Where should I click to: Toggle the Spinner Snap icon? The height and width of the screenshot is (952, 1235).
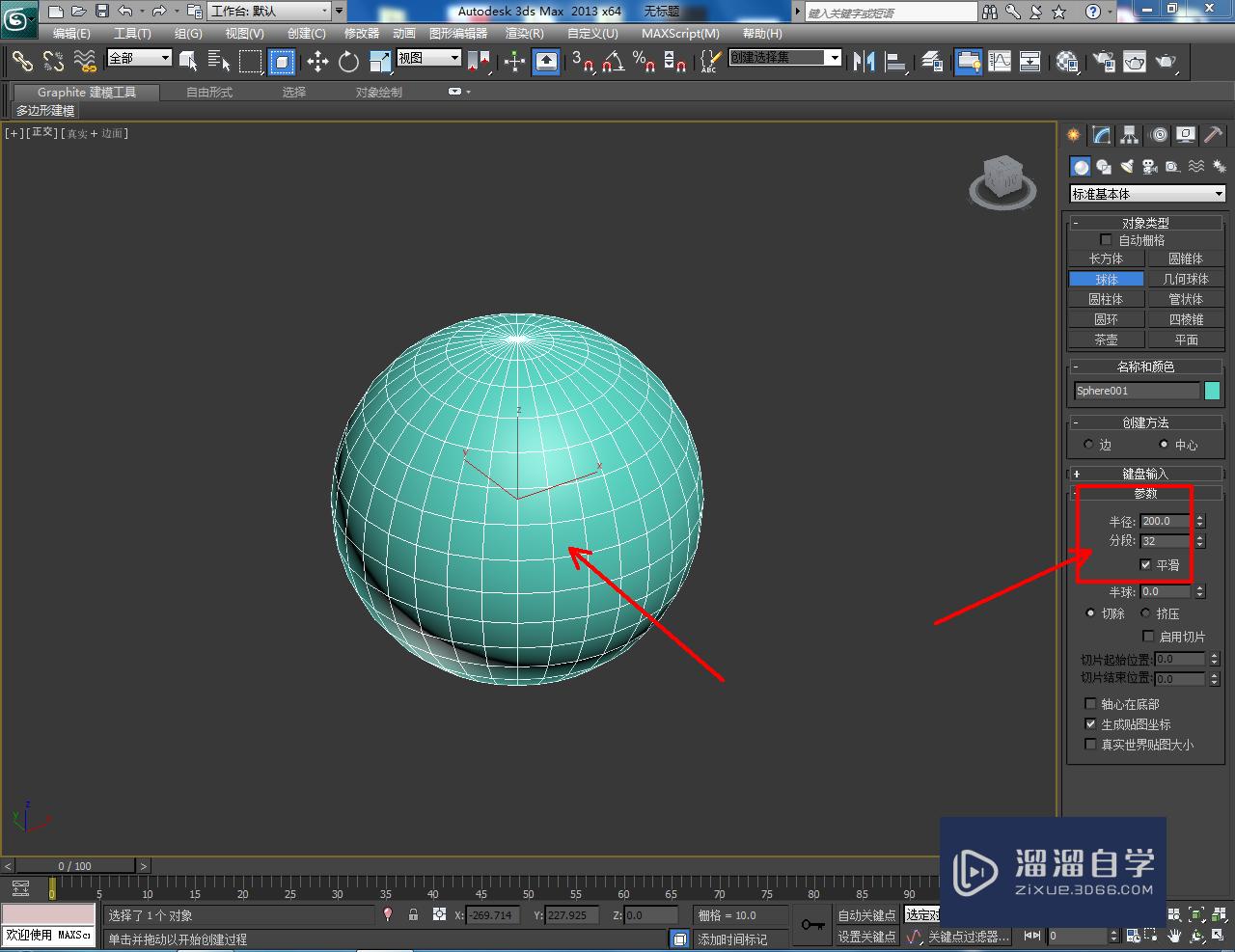675,62
